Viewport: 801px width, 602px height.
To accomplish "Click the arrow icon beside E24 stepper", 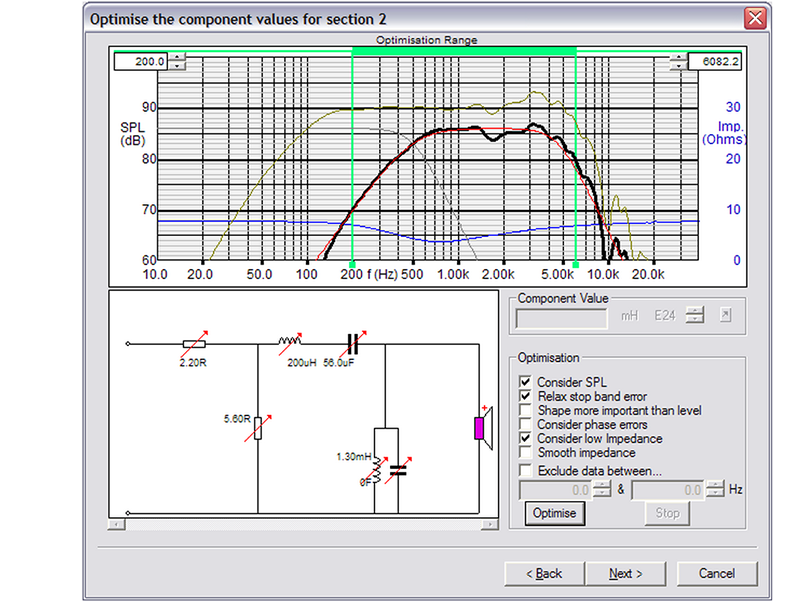I will 727,316.
